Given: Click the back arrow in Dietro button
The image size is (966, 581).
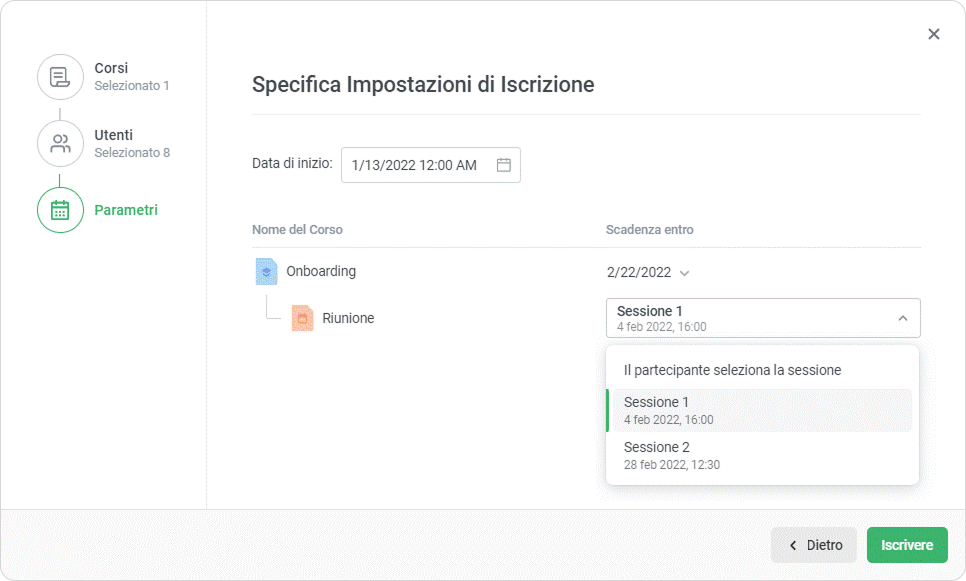Looking at the screenshot, I should [x=793, y=546].
